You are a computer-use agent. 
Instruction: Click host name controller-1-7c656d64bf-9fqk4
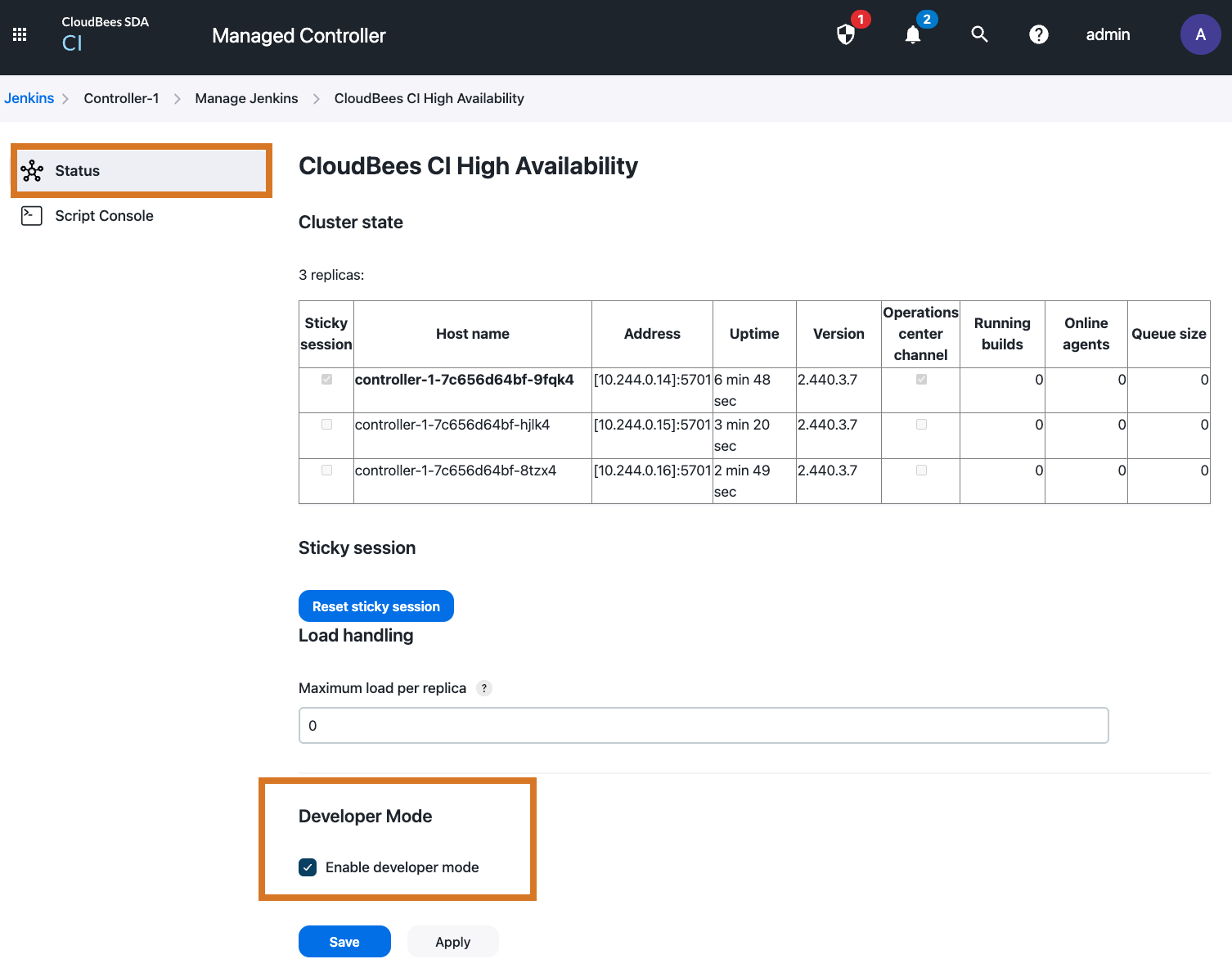click(x=465, y=380)
